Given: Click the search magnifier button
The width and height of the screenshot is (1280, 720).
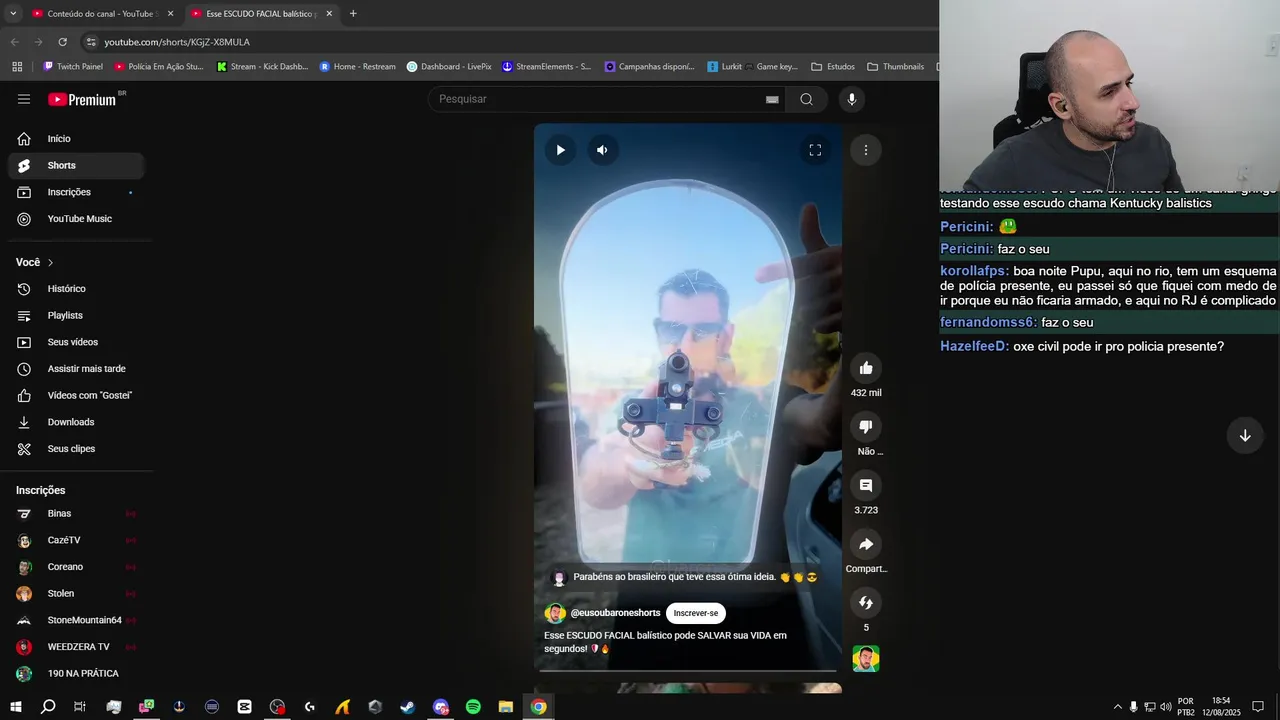Looking at the screenshot, I should (x=806, y=99).
